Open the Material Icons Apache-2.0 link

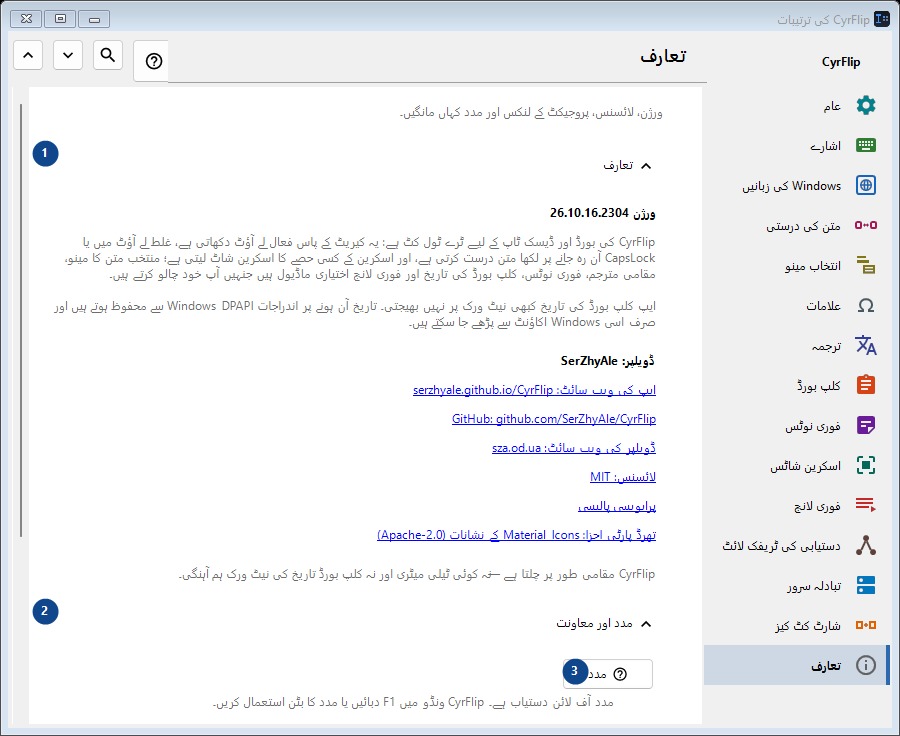(x=517, y=535)
